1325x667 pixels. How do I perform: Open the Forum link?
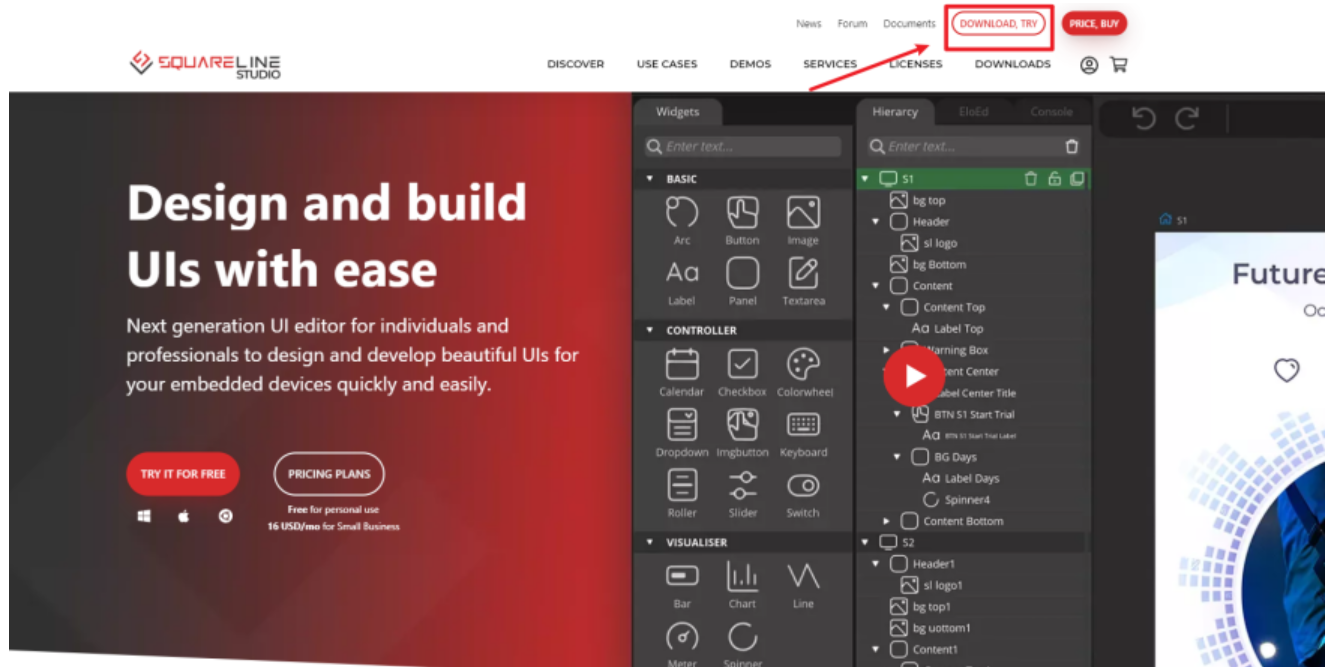pyautogui.click(x=852, y=24)
